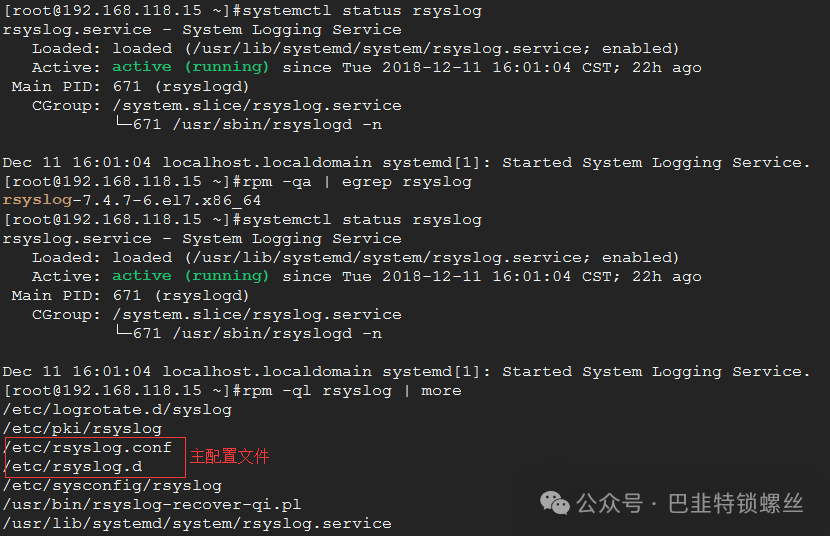The image size is (830, 536).
Task: Click the red '主配置文件' annotation label
Action: [229, 456]
